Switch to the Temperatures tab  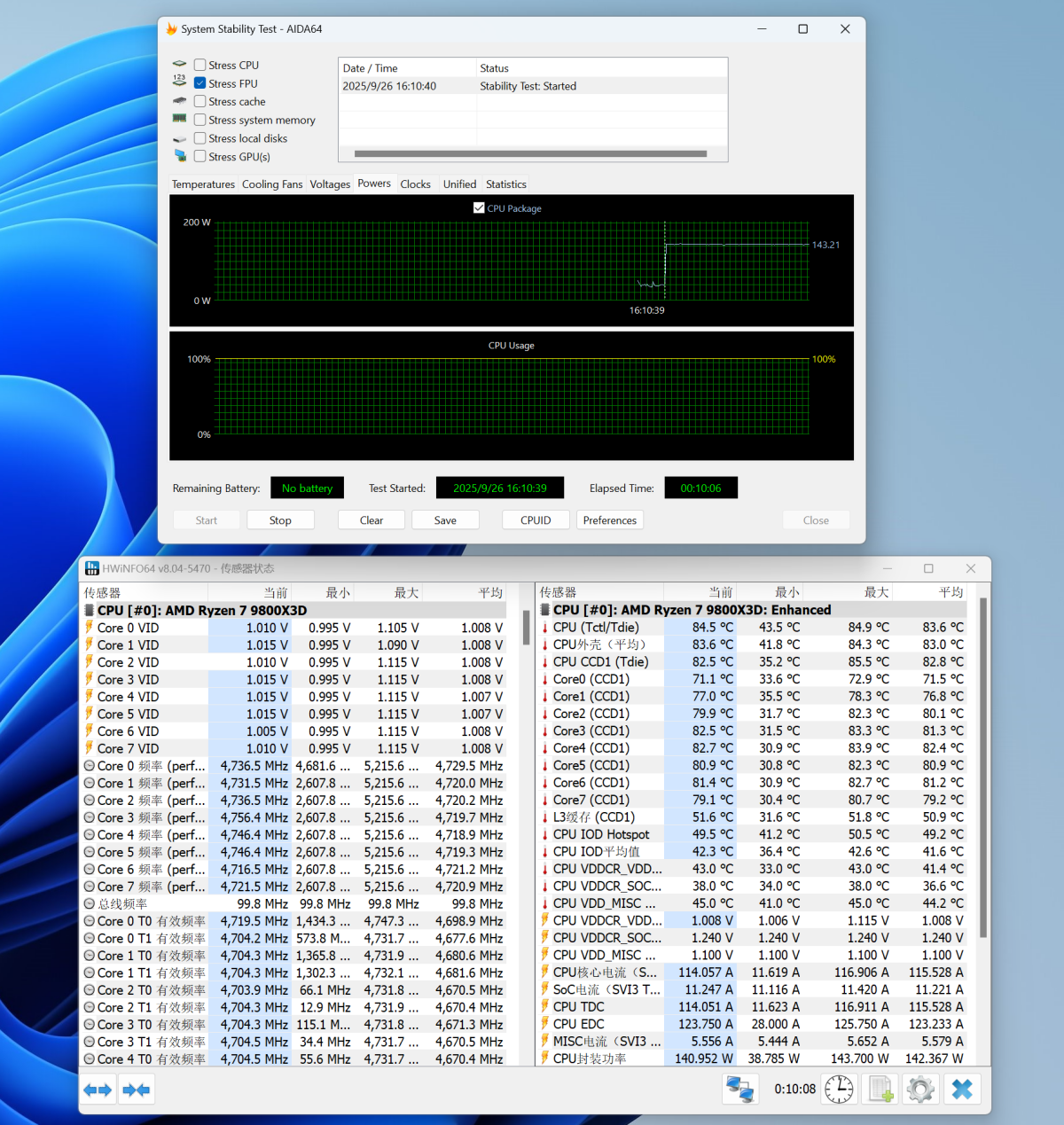[203, 184]
